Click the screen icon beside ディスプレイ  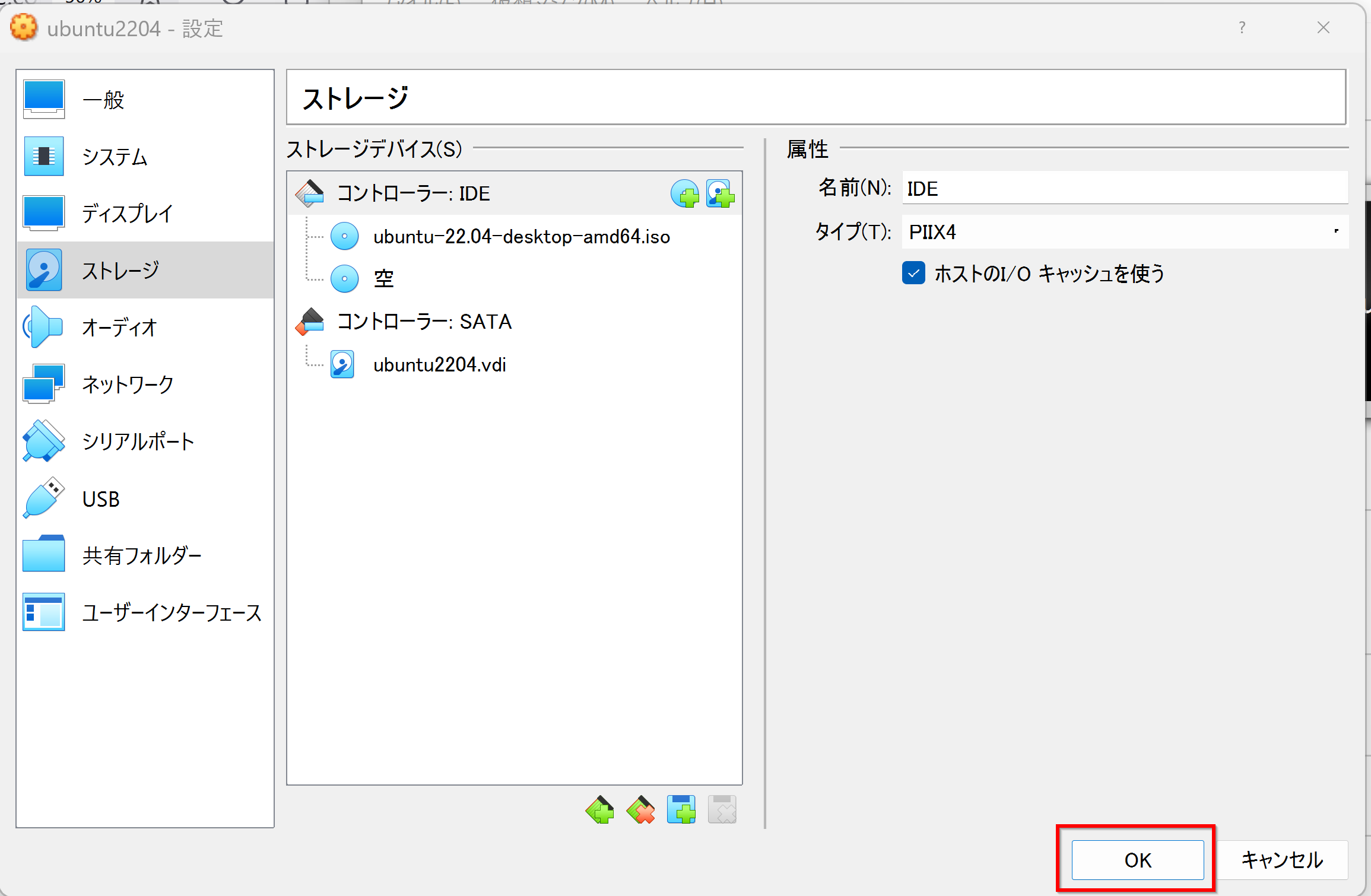(x=44, y=213)
